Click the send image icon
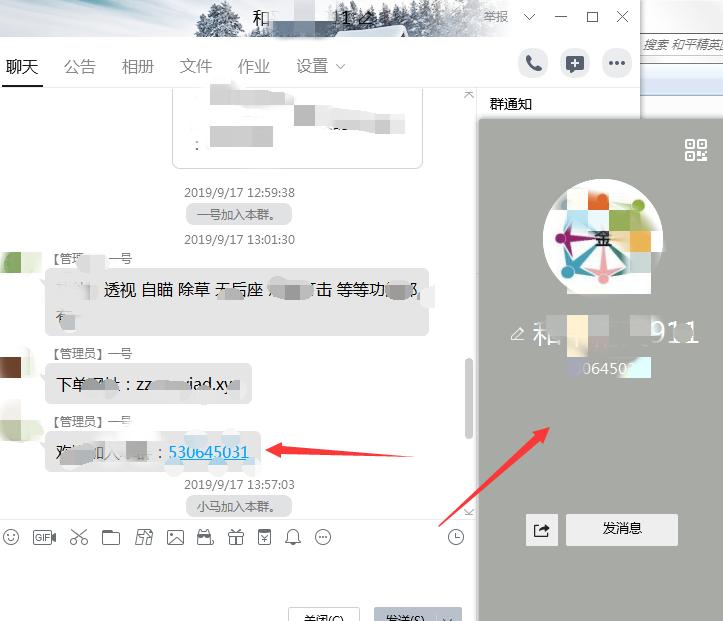The width and height of the screenshot is (723, 621). click(x=175, y=538)
